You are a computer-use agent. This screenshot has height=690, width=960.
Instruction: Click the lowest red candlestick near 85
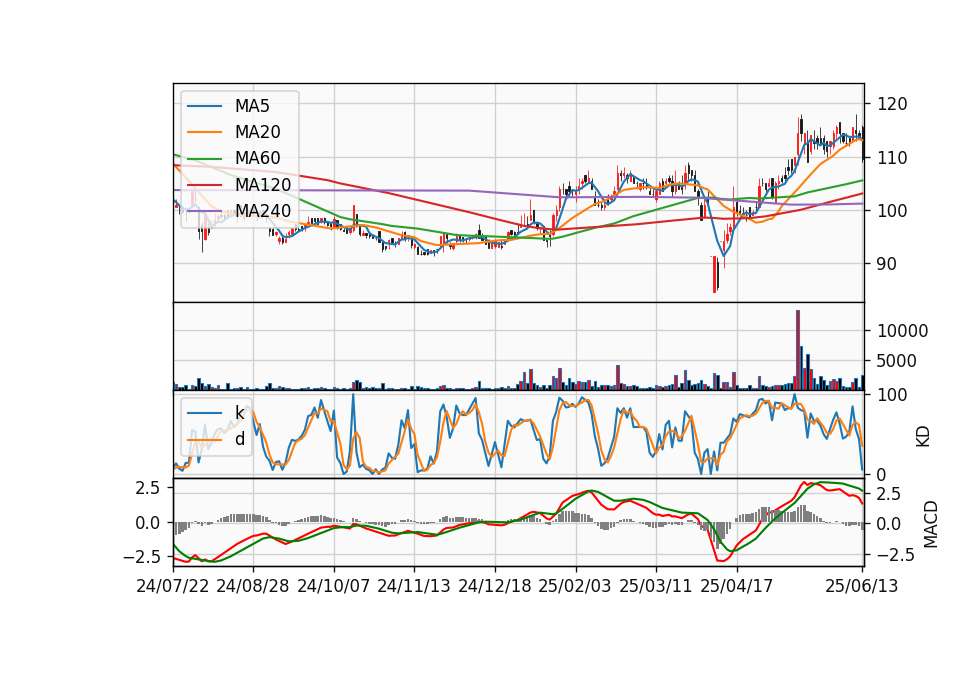(714, 274)
